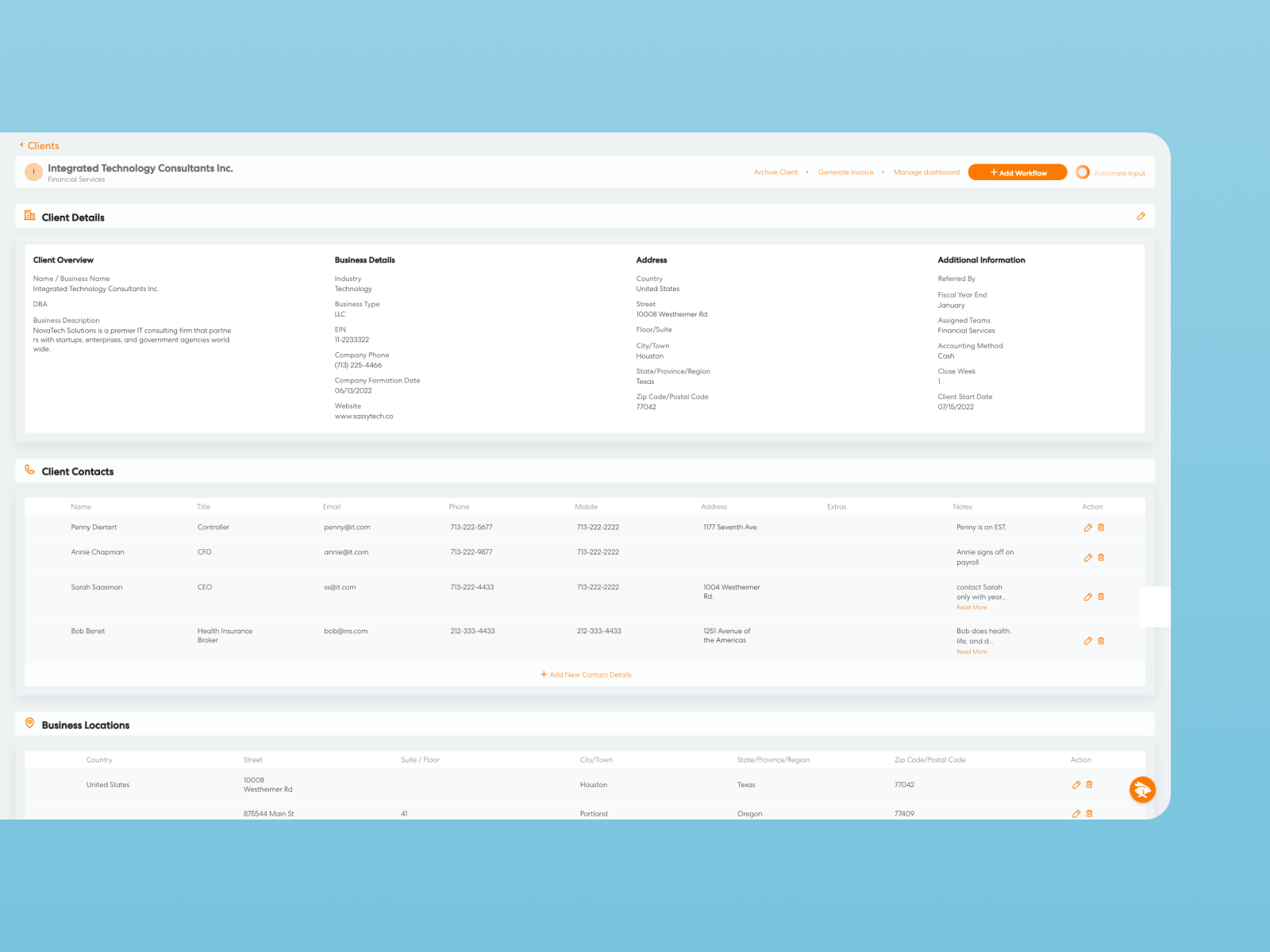The image size is (1270, 952).
Task: Click the Mobile column header
Action: point(587,507)
